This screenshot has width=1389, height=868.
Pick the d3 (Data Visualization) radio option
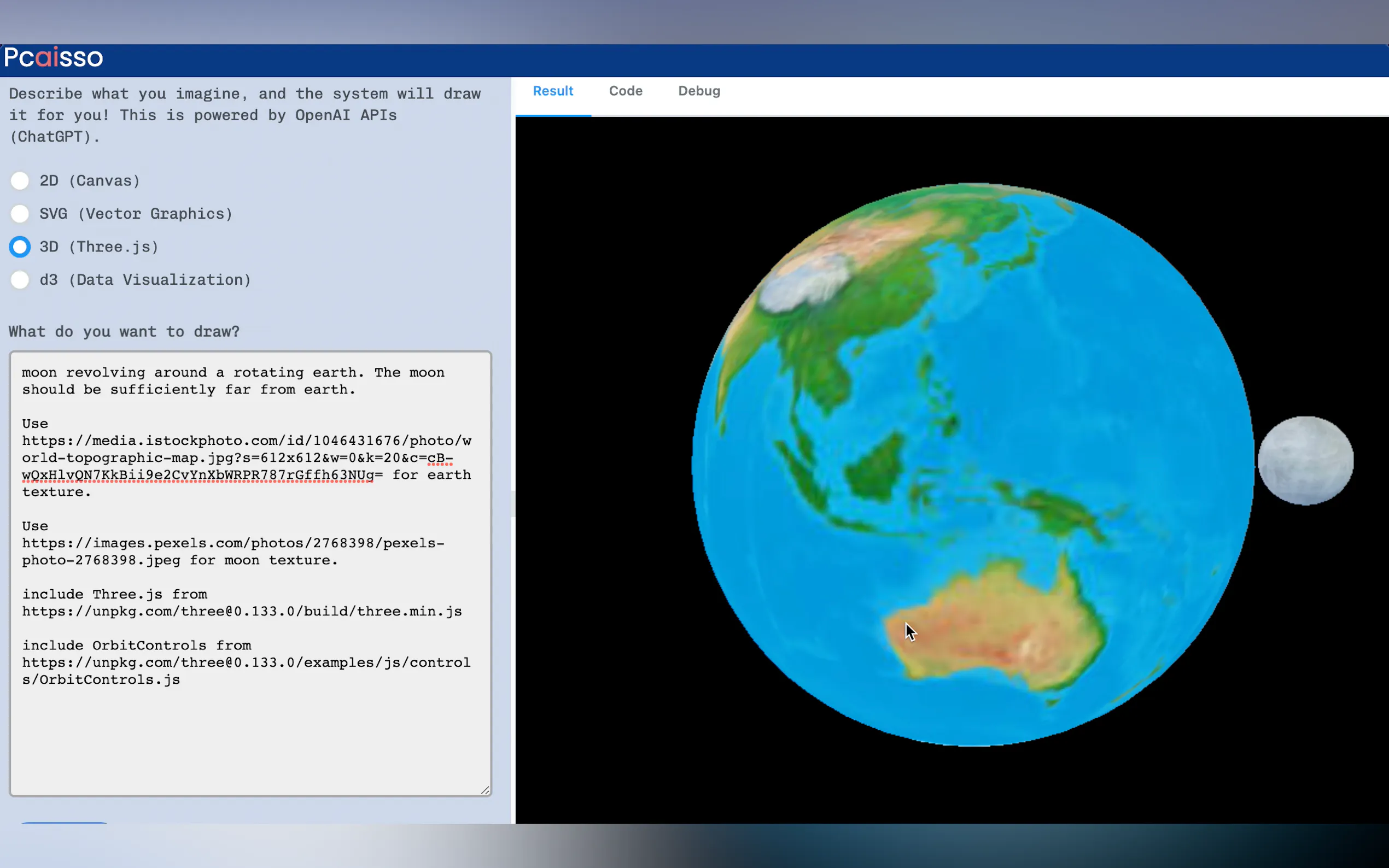tap(20, 279)
